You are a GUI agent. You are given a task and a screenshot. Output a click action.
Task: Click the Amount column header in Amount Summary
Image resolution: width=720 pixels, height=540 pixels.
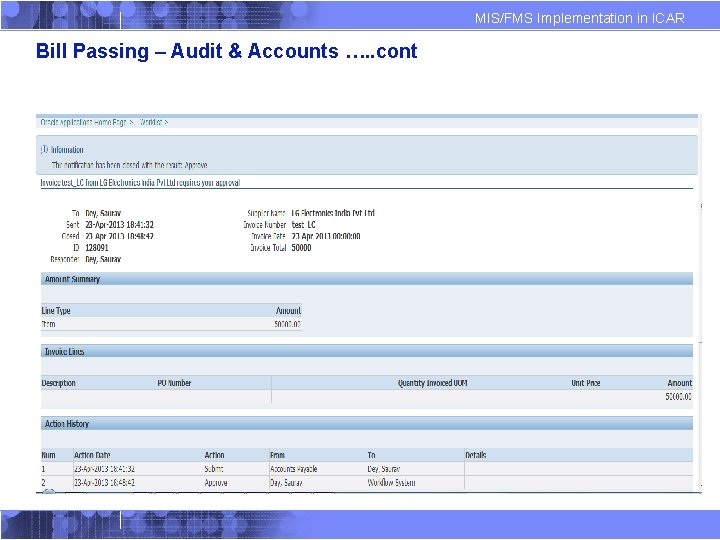click(288, 311)
